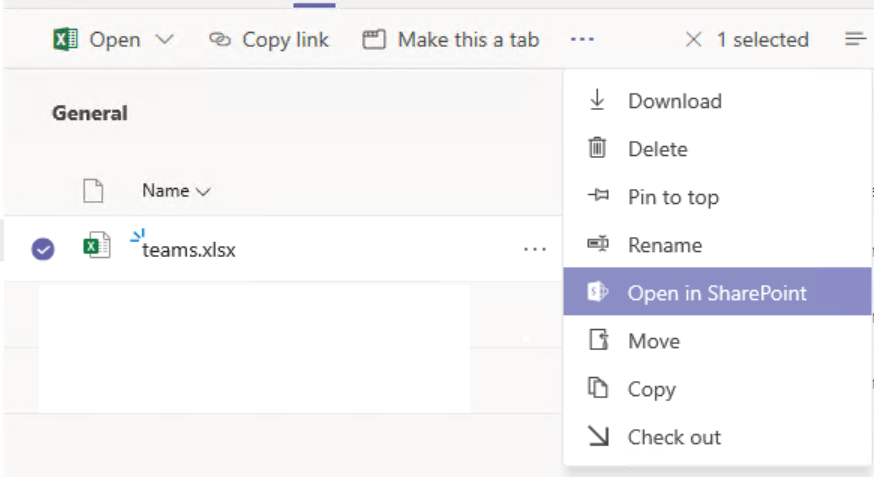This screenshot has width=874, height=477.
Task: Expand the Open dropdown chevron
Action: point(164,40)
